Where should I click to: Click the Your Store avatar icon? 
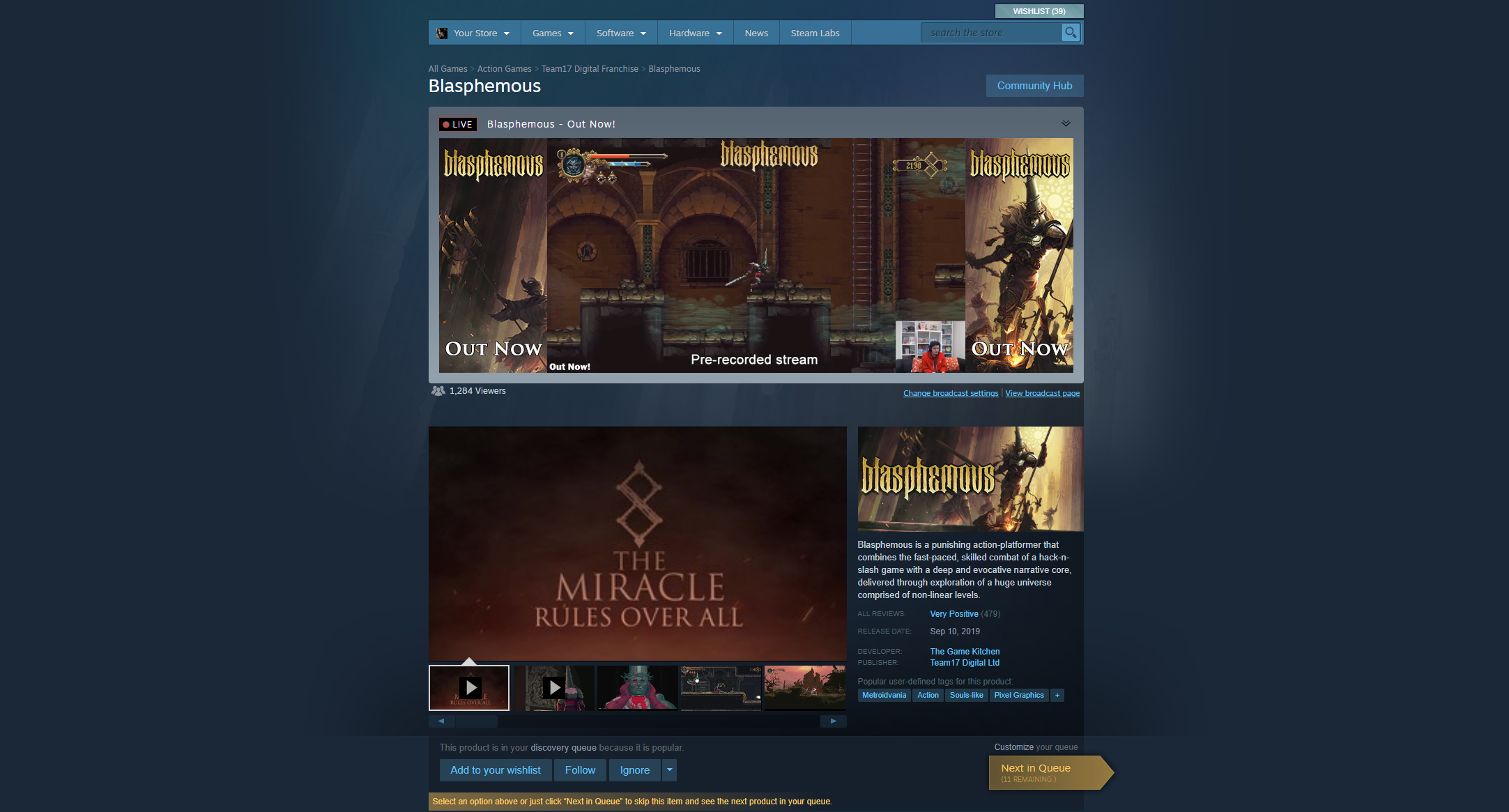(x=442, y=33)
